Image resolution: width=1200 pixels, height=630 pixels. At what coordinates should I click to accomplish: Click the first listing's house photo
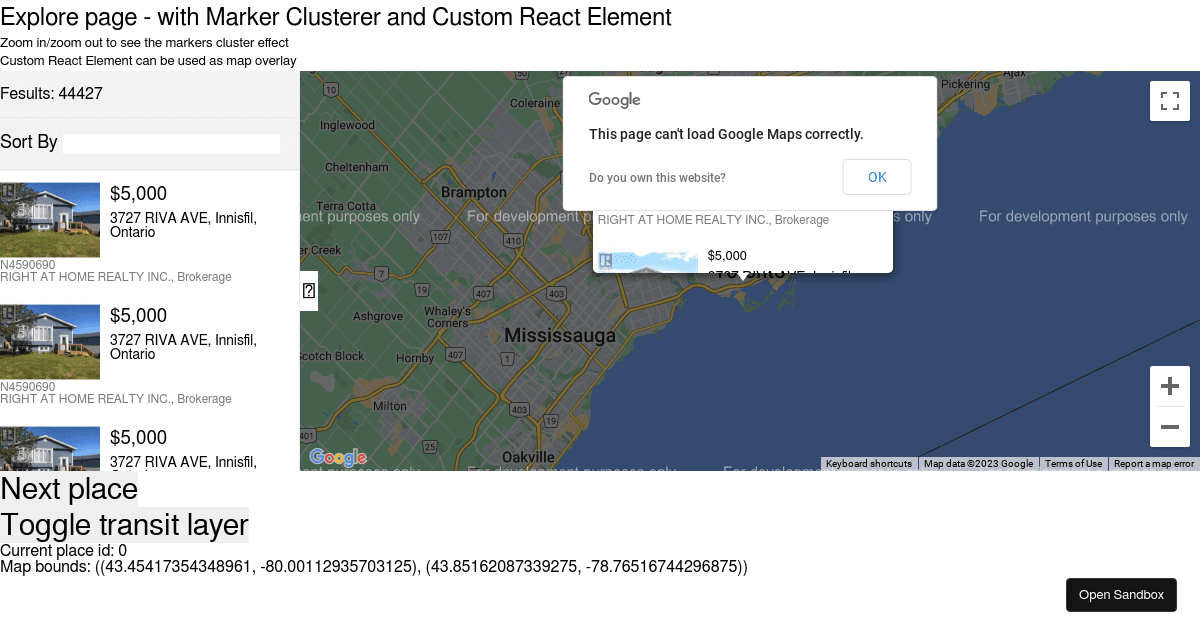[x=50, y=218]
